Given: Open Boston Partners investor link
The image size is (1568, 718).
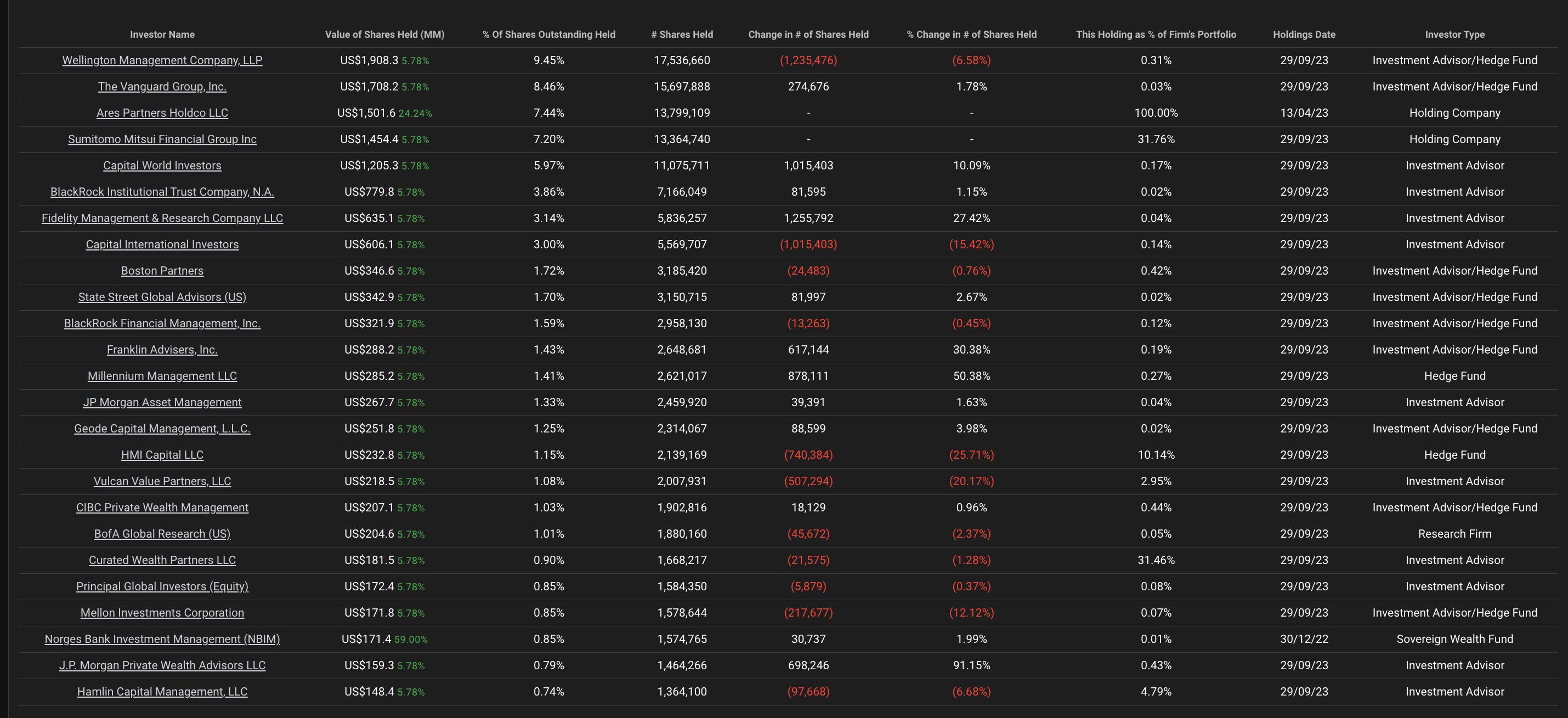Looking at the screenshot, I should pyautogui.click(x=162, y=271).
